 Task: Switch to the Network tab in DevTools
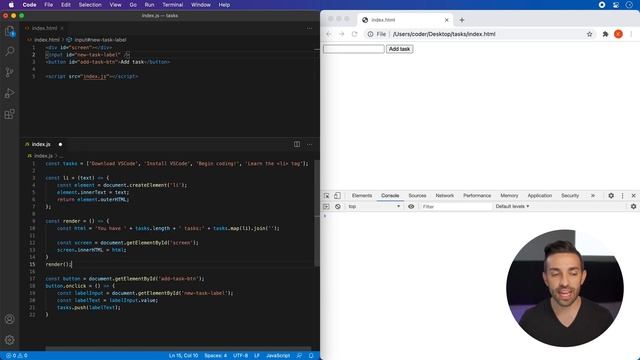click(444, 196)
